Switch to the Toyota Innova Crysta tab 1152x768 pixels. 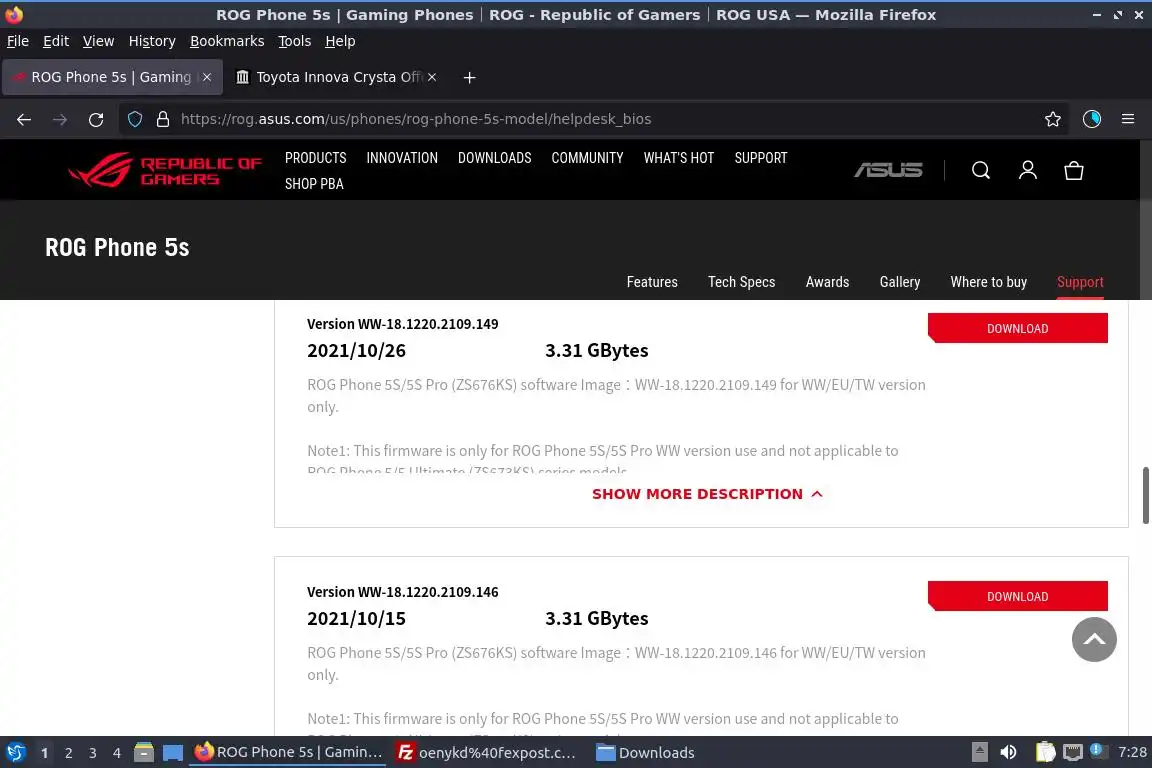pos(337,77)
